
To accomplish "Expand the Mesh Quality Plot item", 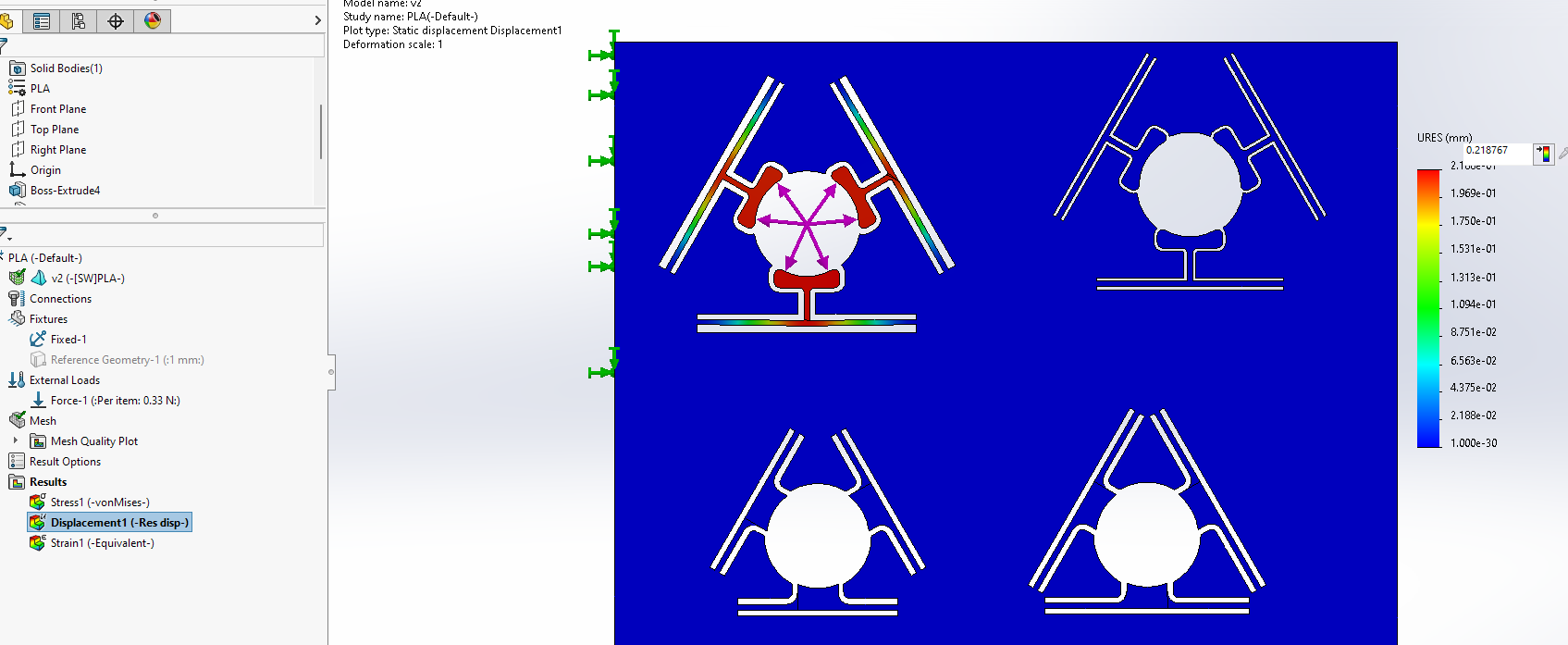I will (16, 440).
